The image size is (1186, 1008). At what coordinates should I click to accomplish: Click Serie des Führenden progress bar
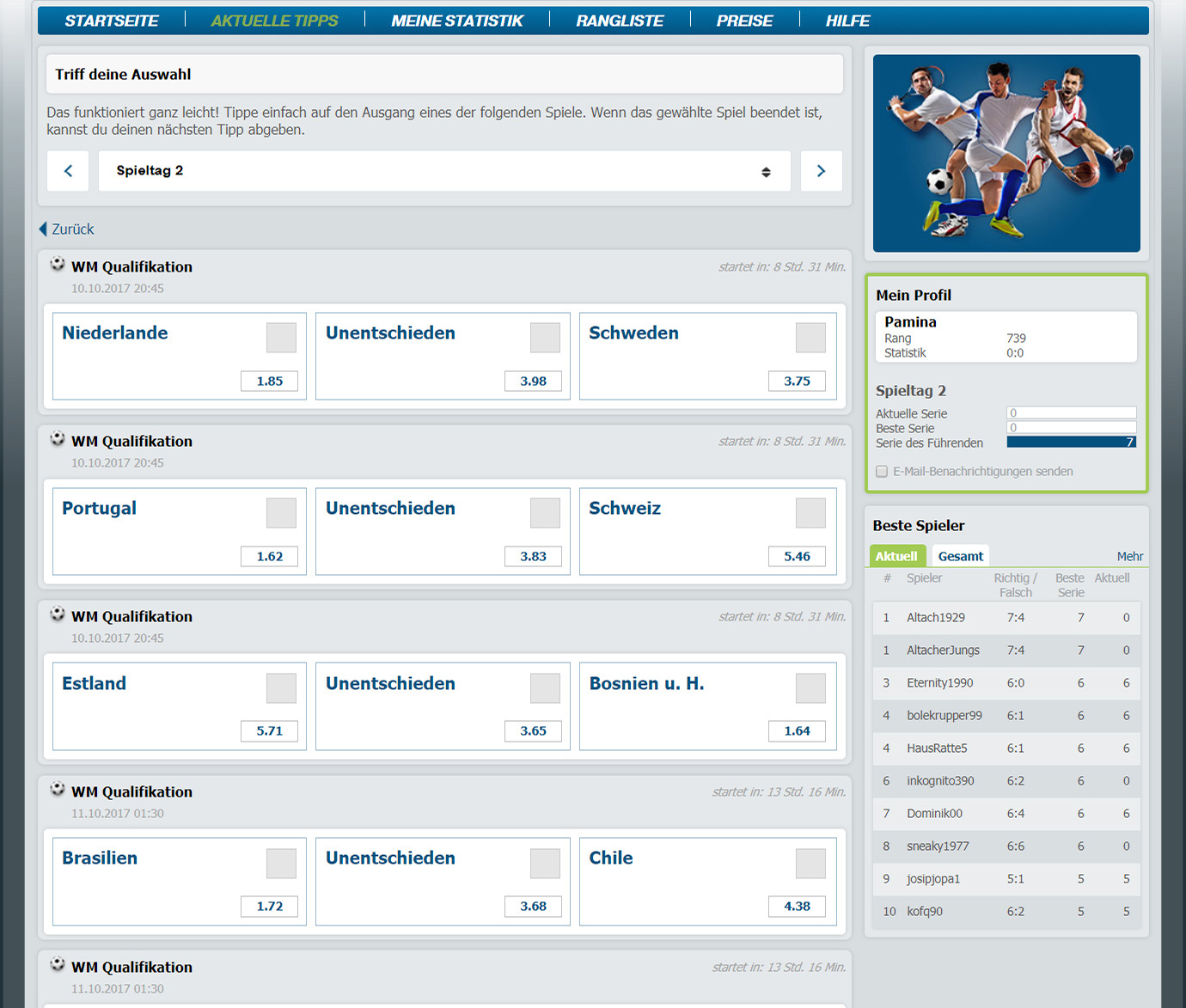click(1072, 443)
